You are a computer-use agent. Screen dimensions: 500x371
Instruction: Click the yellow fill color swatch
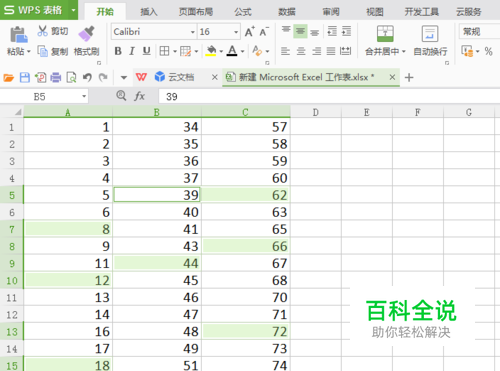point(211,51)
